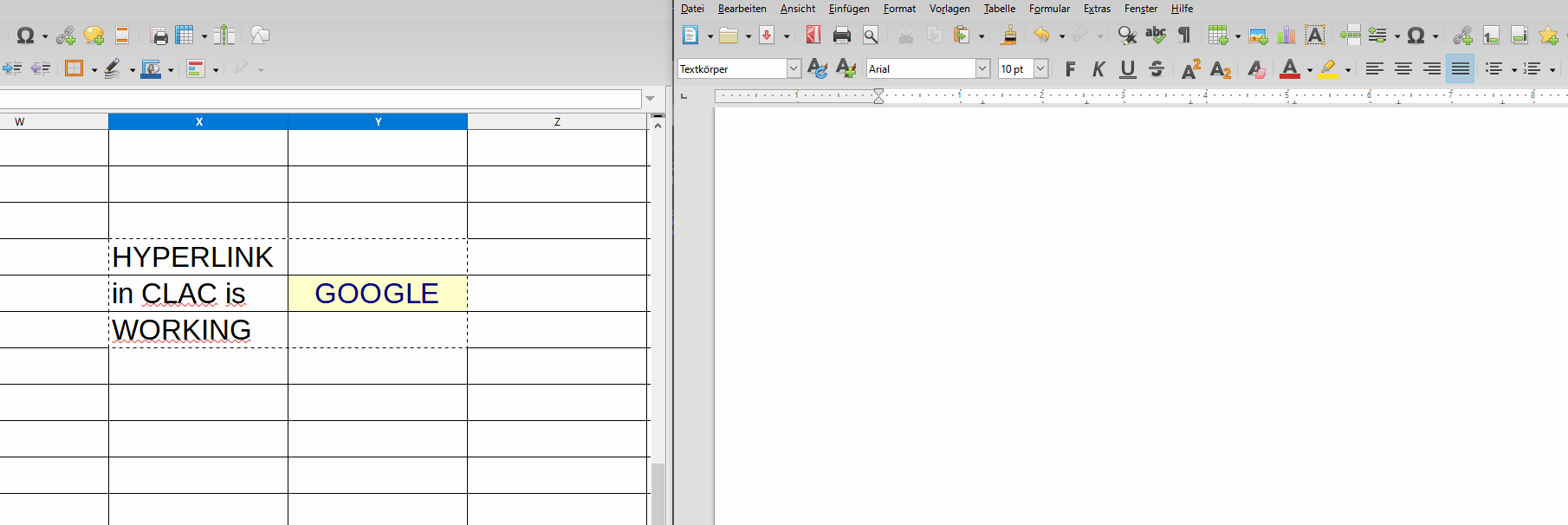Image resolution: width=1568 pixels, height=525 pixels.
Task: Open the Bearbeiten menu
Action: coord(742,9)
